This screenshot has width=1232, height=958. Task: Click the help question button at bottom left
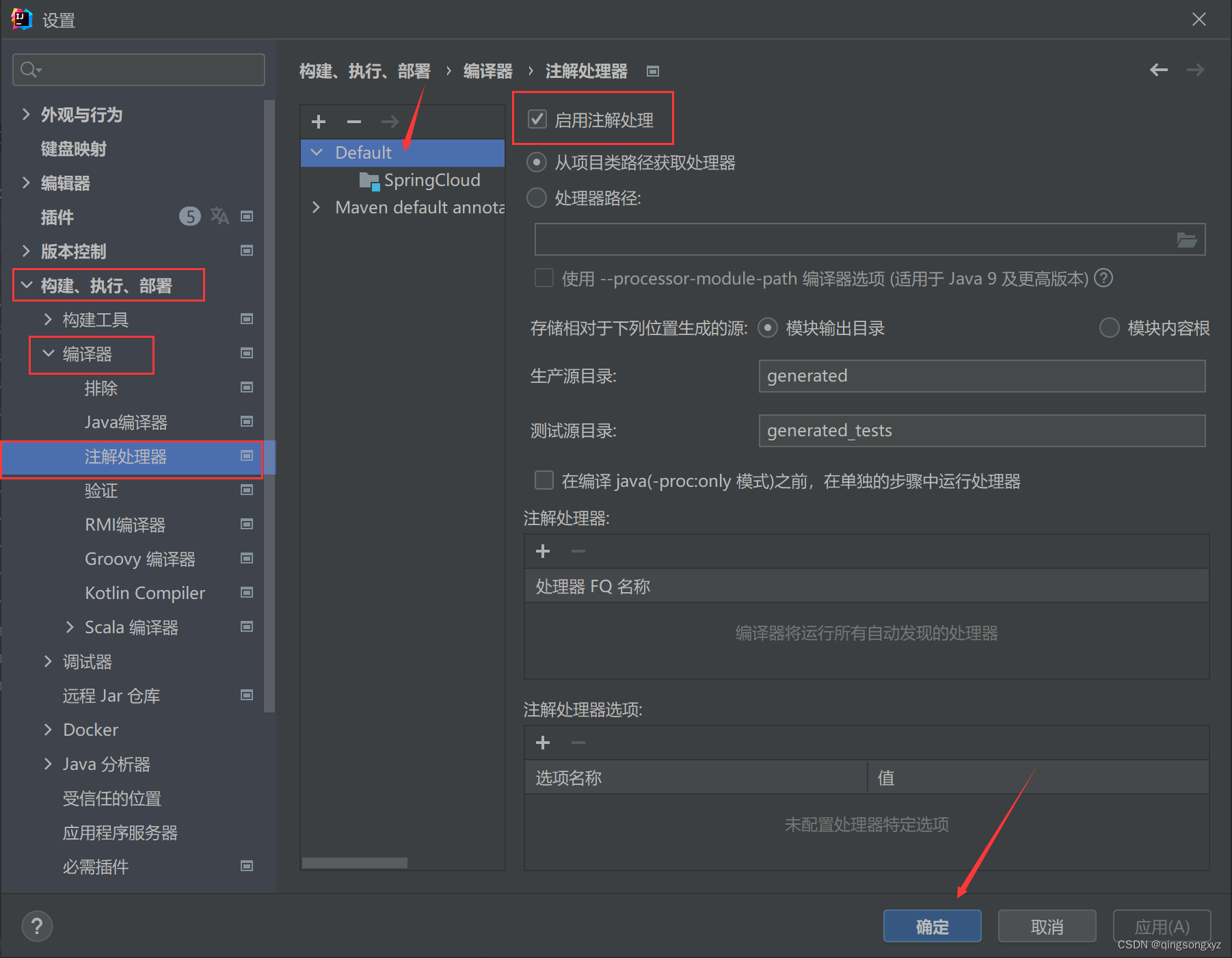(x=37, y=927)
